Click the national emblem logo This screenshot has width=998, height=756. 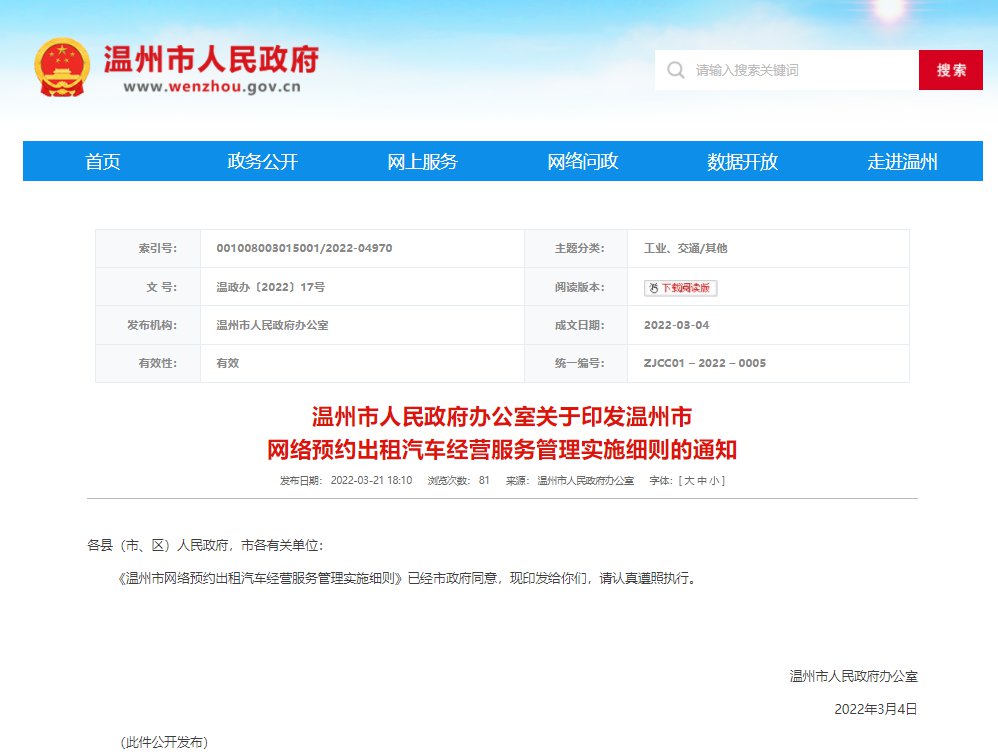[62, 67]
